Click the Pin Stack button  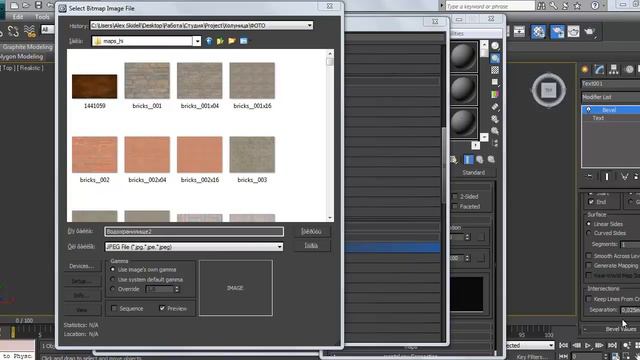[x=589, y=176]
